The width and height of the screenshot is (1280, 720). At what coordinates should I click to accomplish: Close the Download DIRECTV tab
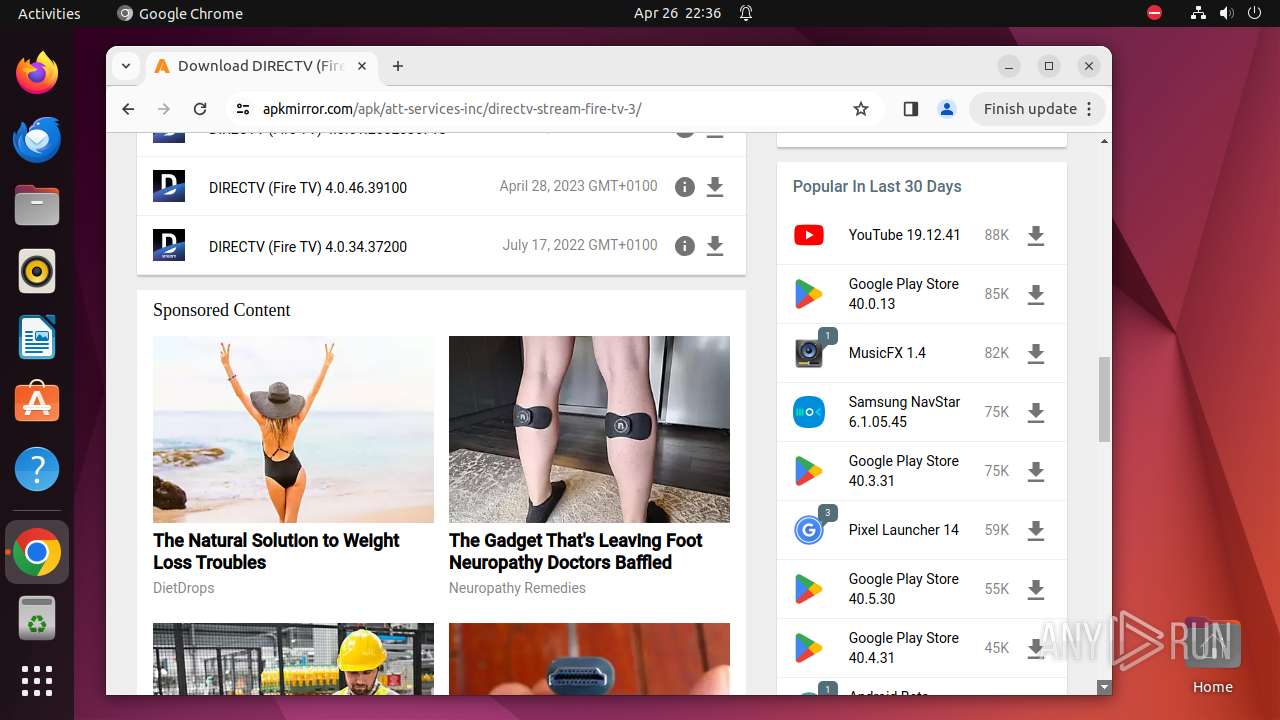[x=362, y=66]
